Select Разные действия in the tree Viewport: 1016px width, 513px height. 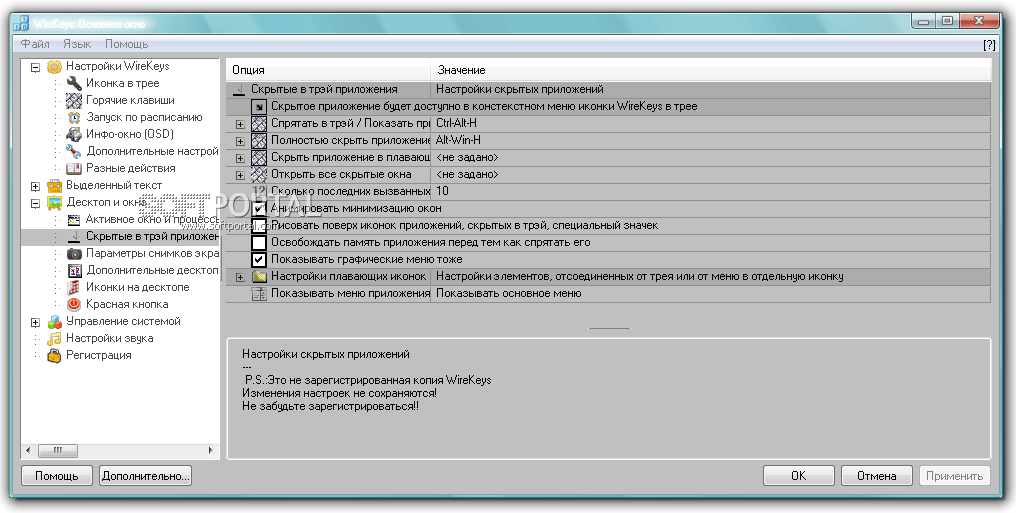(131, 168)
